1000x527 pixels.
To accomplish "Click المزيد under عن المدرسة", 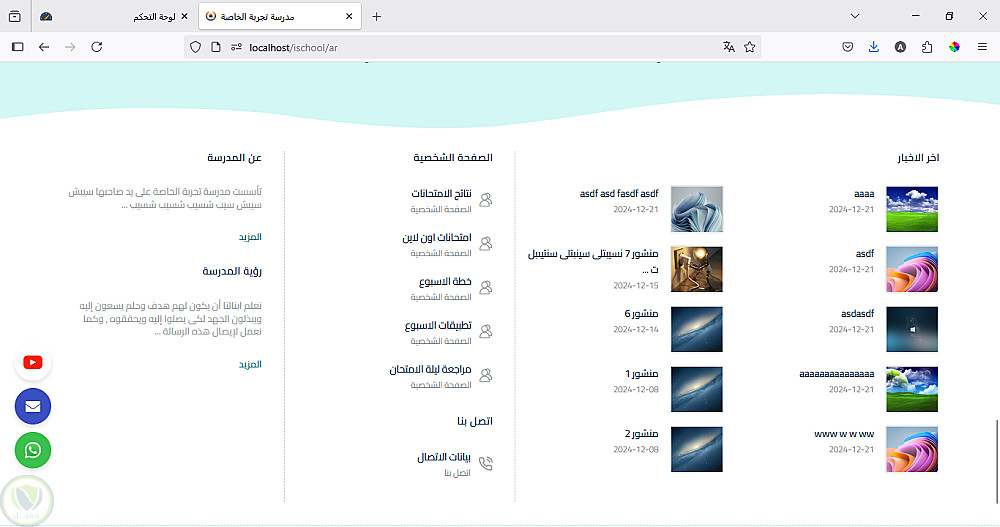I will tap(250, 237).
